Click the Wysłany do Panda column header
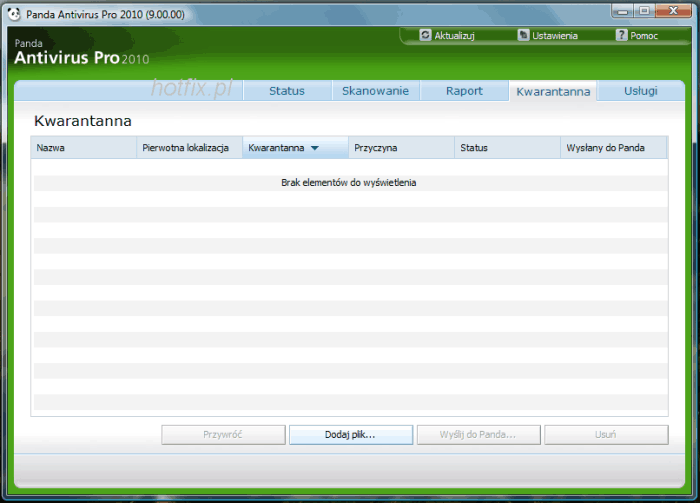Image resolution: width=700 pixels, height=503 pixels. point(613,148)
